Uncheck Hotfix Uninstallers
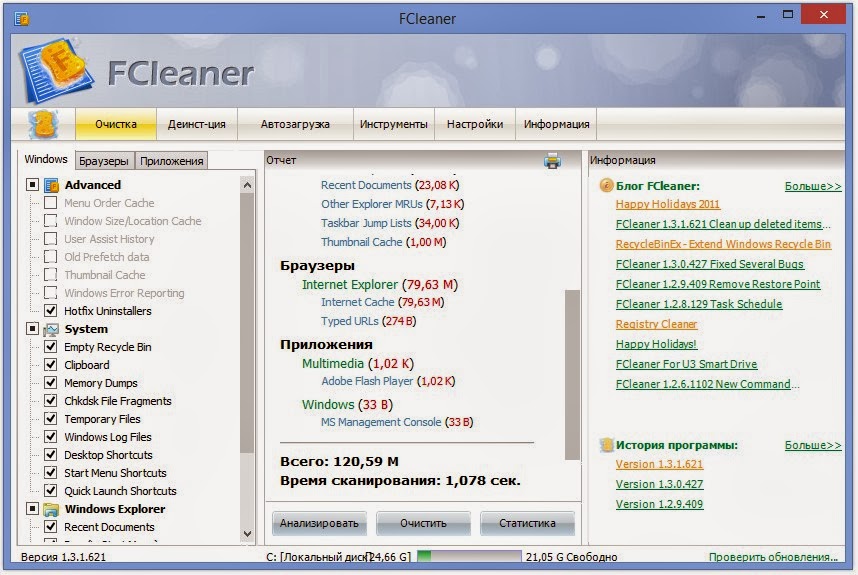 click(50, 311)
